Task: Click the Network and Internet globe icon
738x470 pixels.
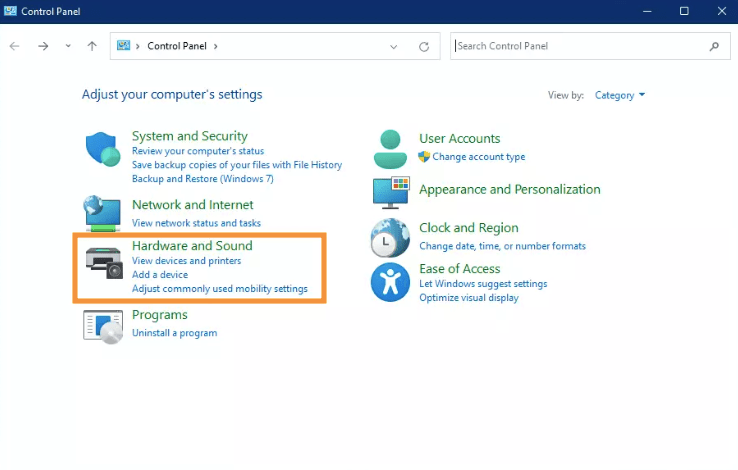Action: pyautogui.click(x=103, y=213)
